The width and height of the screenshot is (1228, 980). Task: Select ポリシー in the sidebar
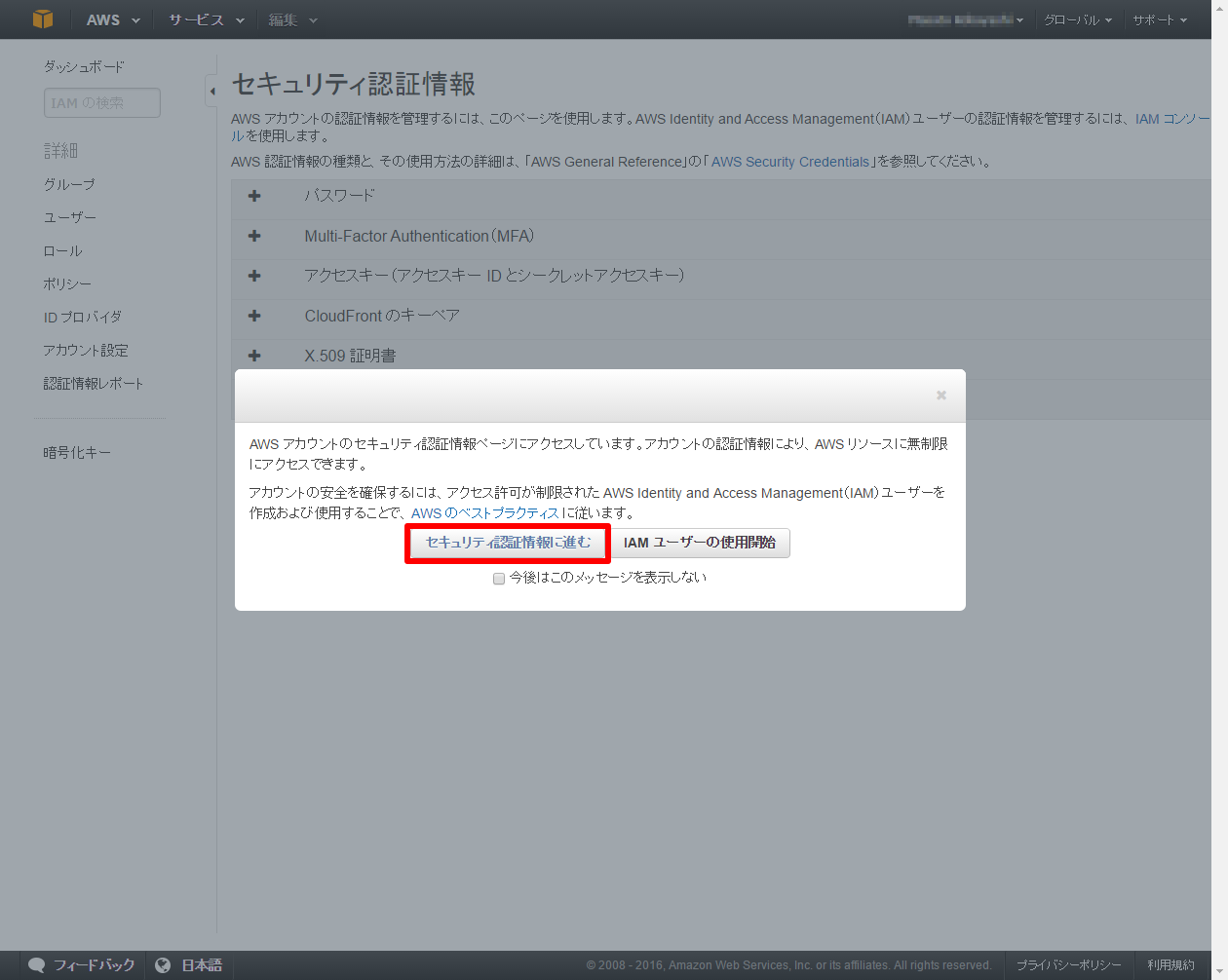click(67, 283)
